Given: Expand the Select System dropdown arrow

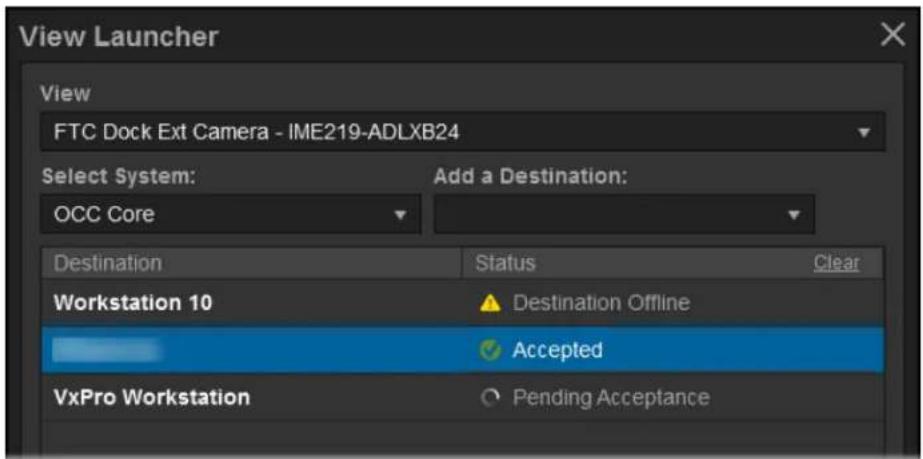Looking at the screenshot, I should (x=400, y=215).
